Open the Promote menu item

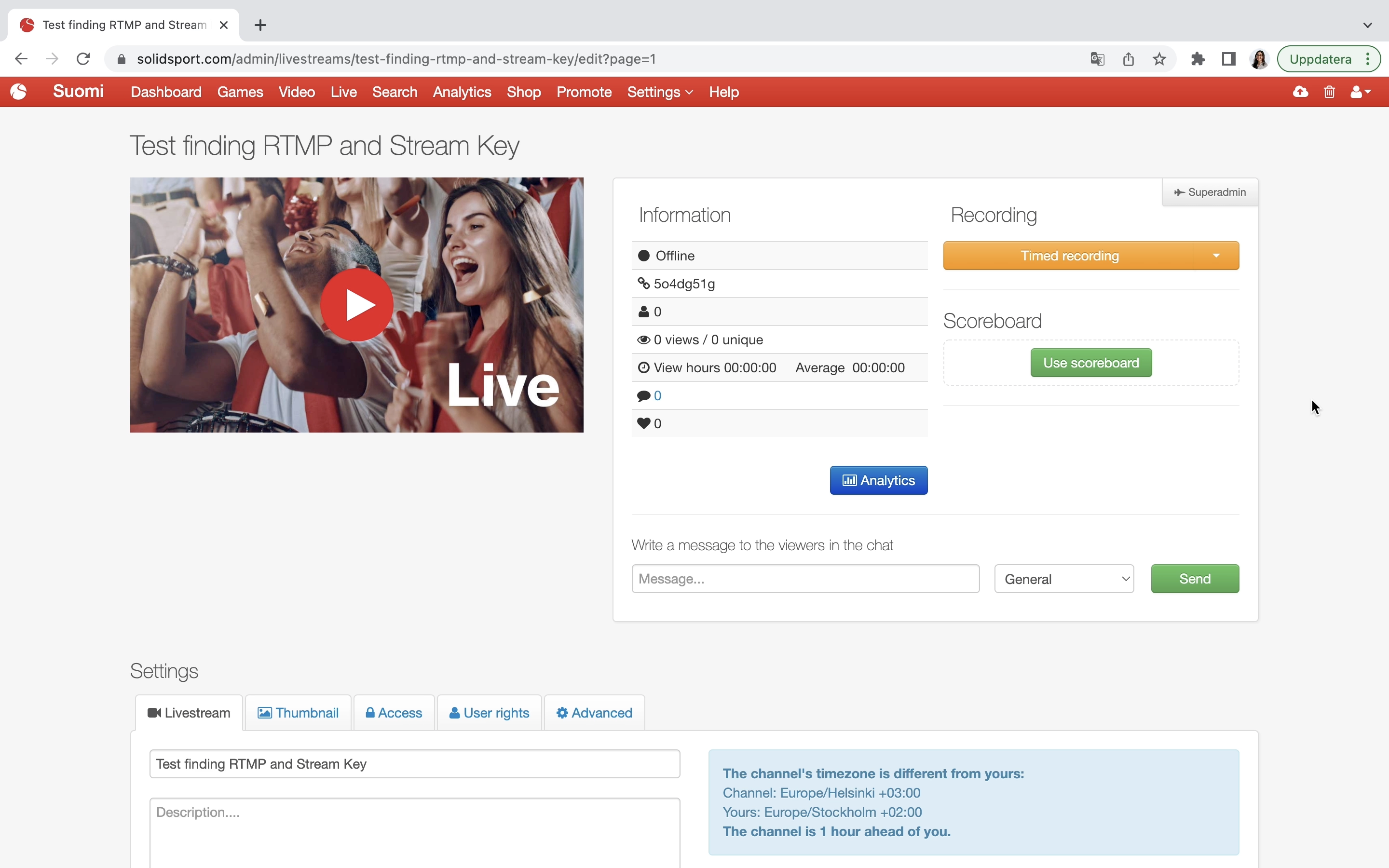(x=585, y=92)
